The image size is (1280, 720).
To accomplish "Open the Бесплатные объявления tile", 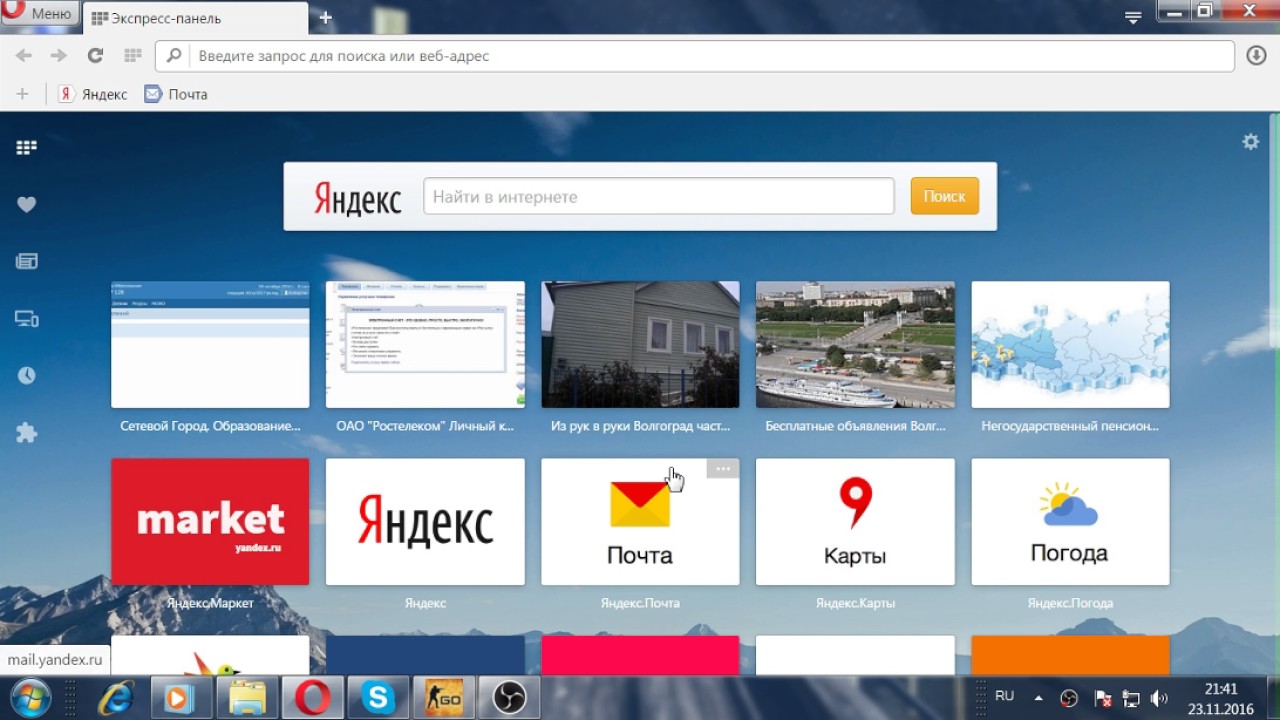I will (x=855, y=345).
